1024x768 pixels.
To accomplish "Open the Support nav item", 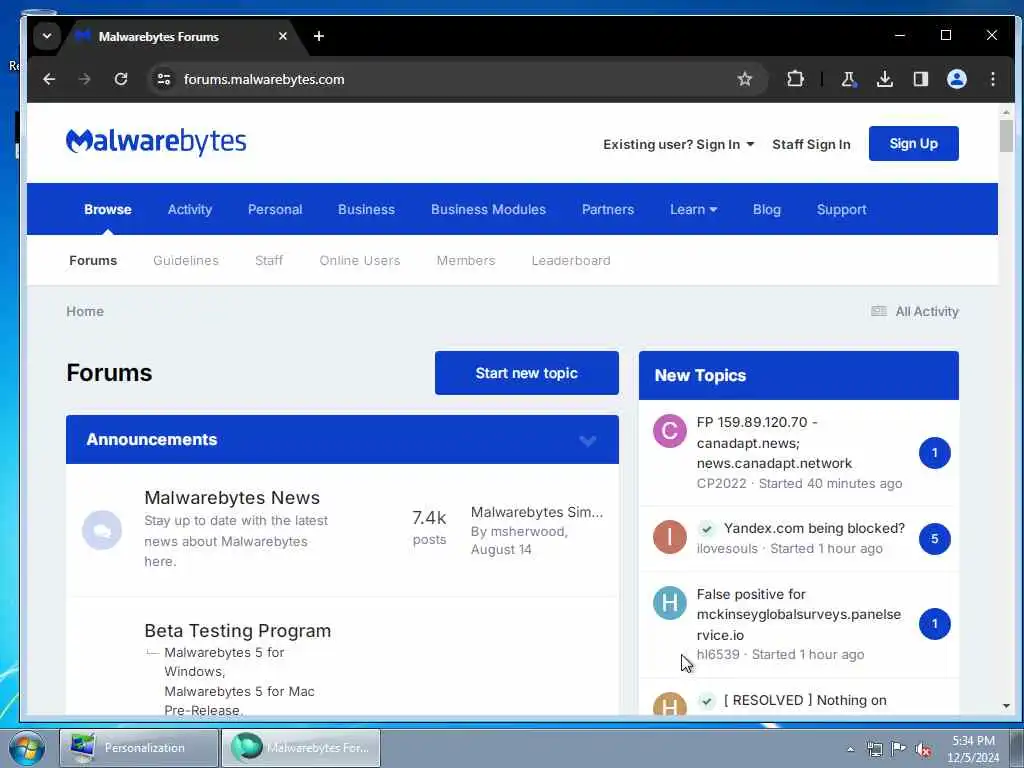I will pyautogui.click(x=841, y=209).
